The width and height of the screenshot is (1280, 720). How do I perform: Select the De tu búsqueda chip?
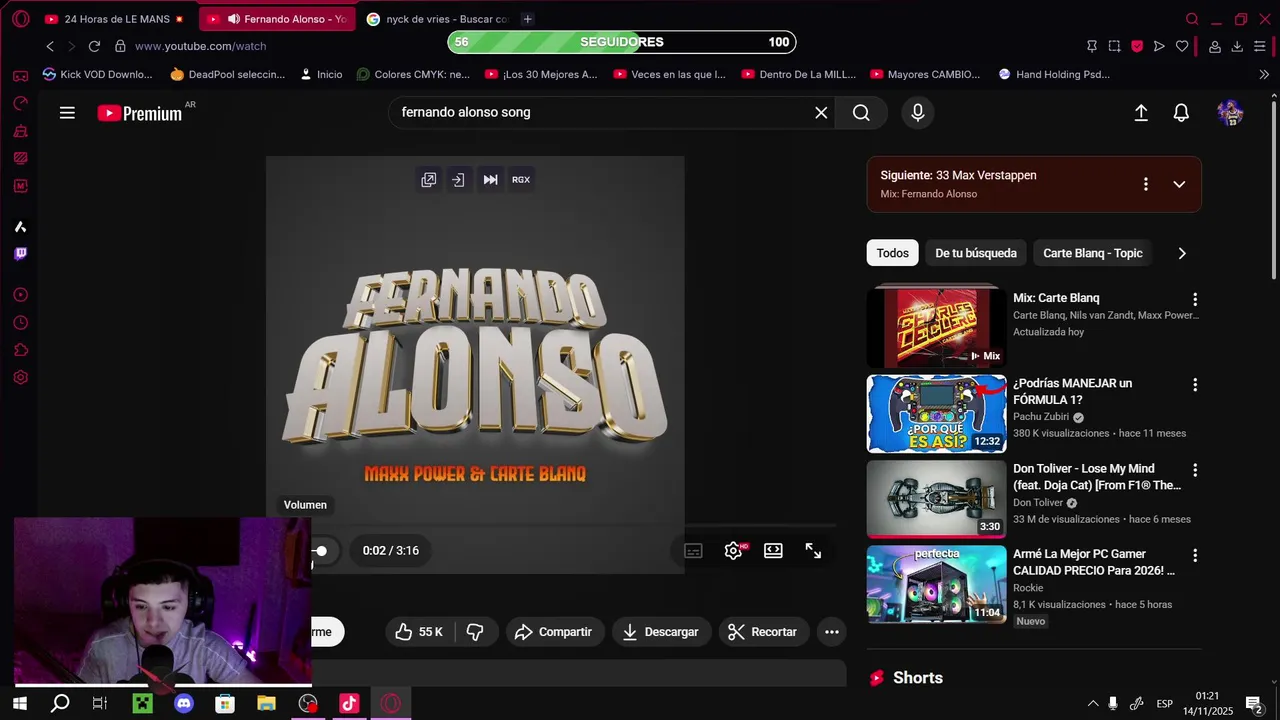976,253
